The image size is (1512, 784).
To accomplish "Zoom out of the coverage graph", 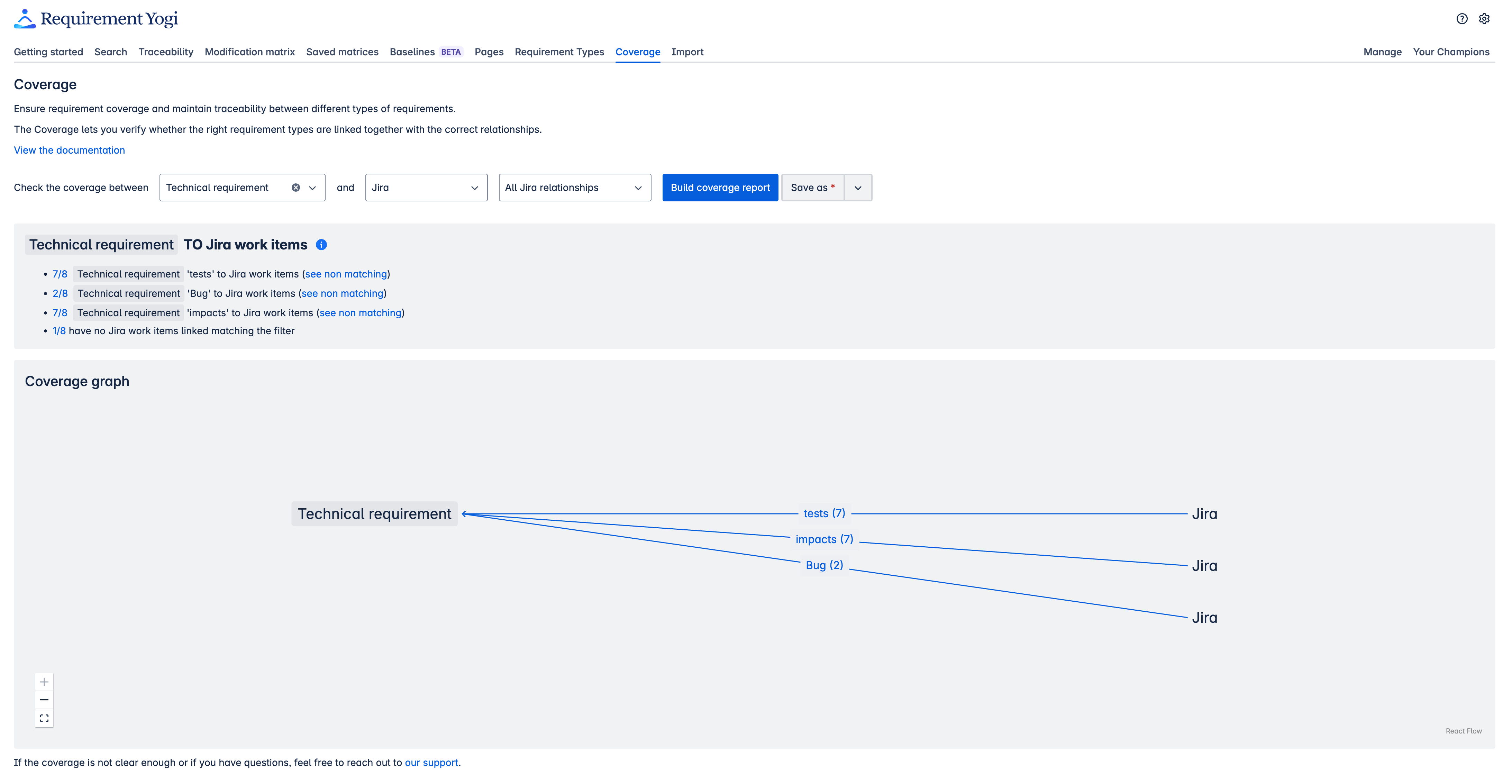I will [x=44, y=700].
